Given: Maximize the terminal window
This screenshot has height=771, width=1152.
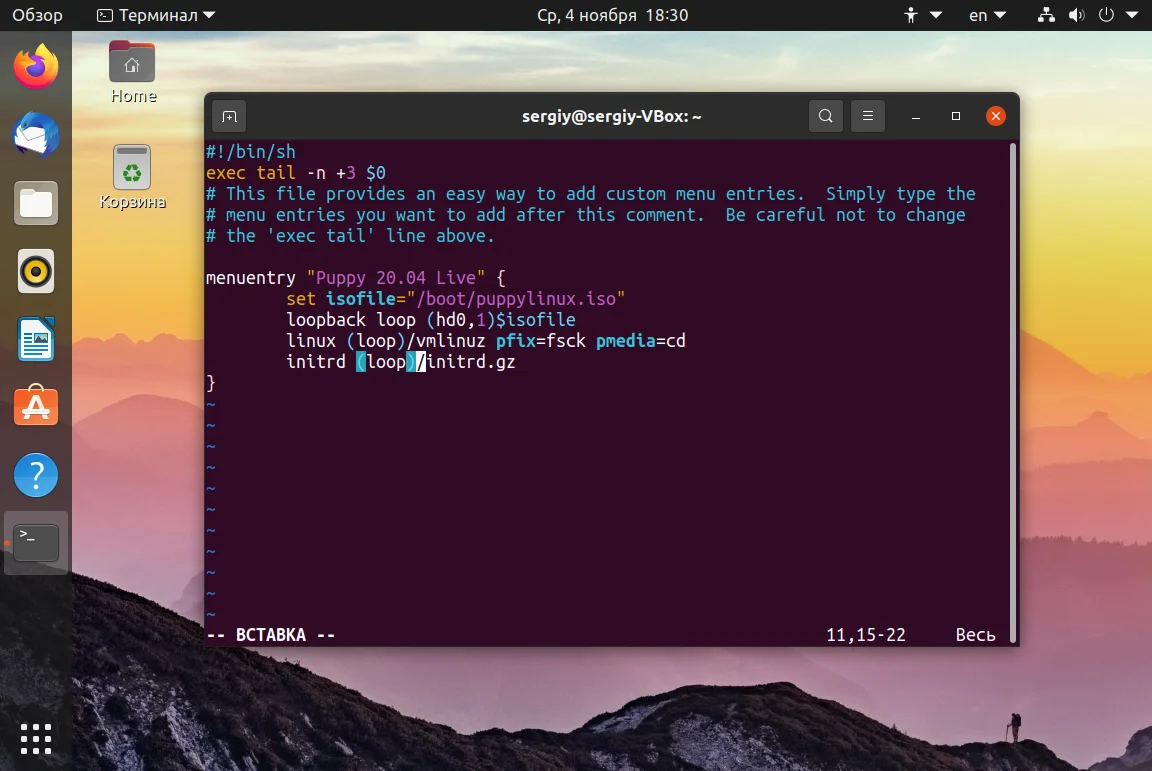Looking at the screenshot, I should point(956,116).
